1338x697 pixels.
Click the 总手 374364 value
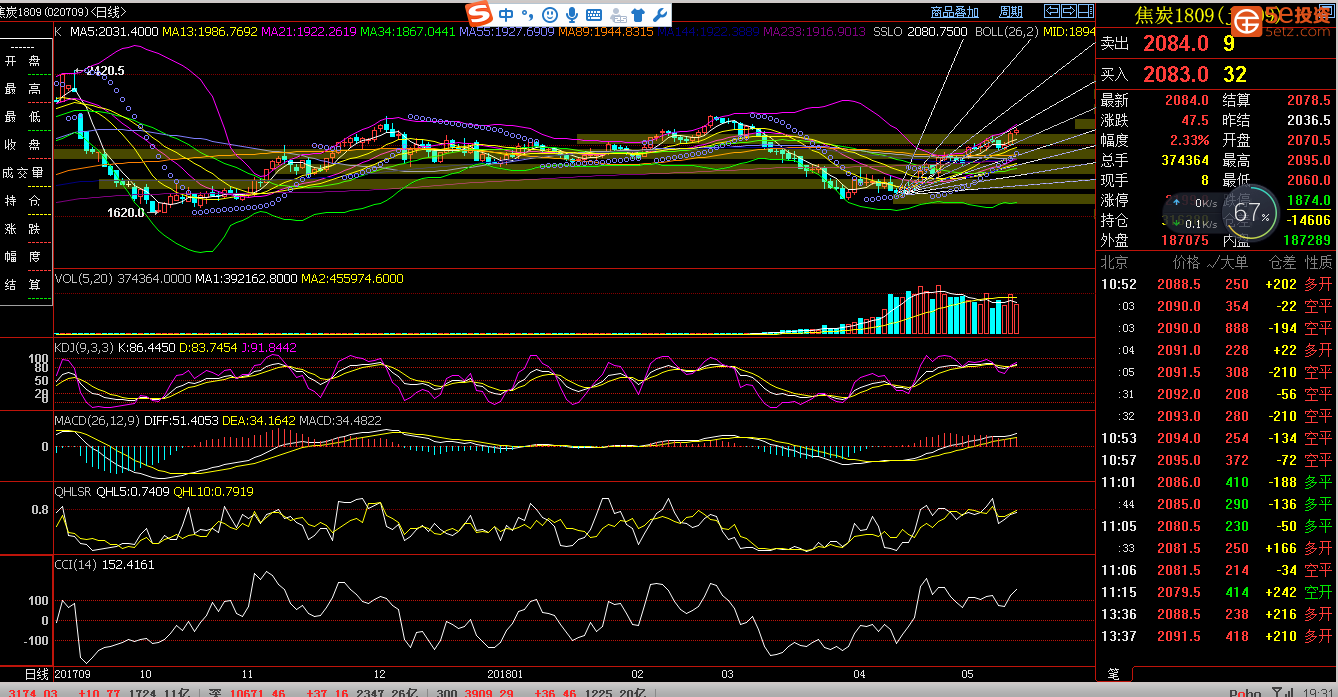pos(1186,160)
